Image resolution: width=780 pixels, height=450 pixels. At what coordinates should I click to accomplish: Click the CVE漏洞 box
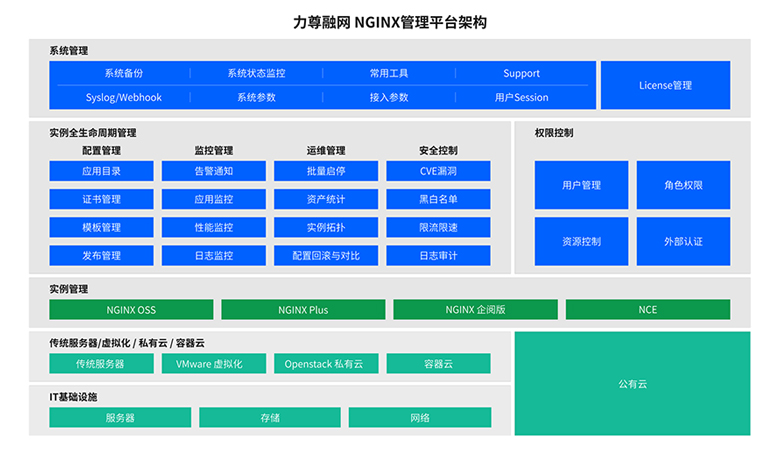pyautogui.click(x=438, y=171)
